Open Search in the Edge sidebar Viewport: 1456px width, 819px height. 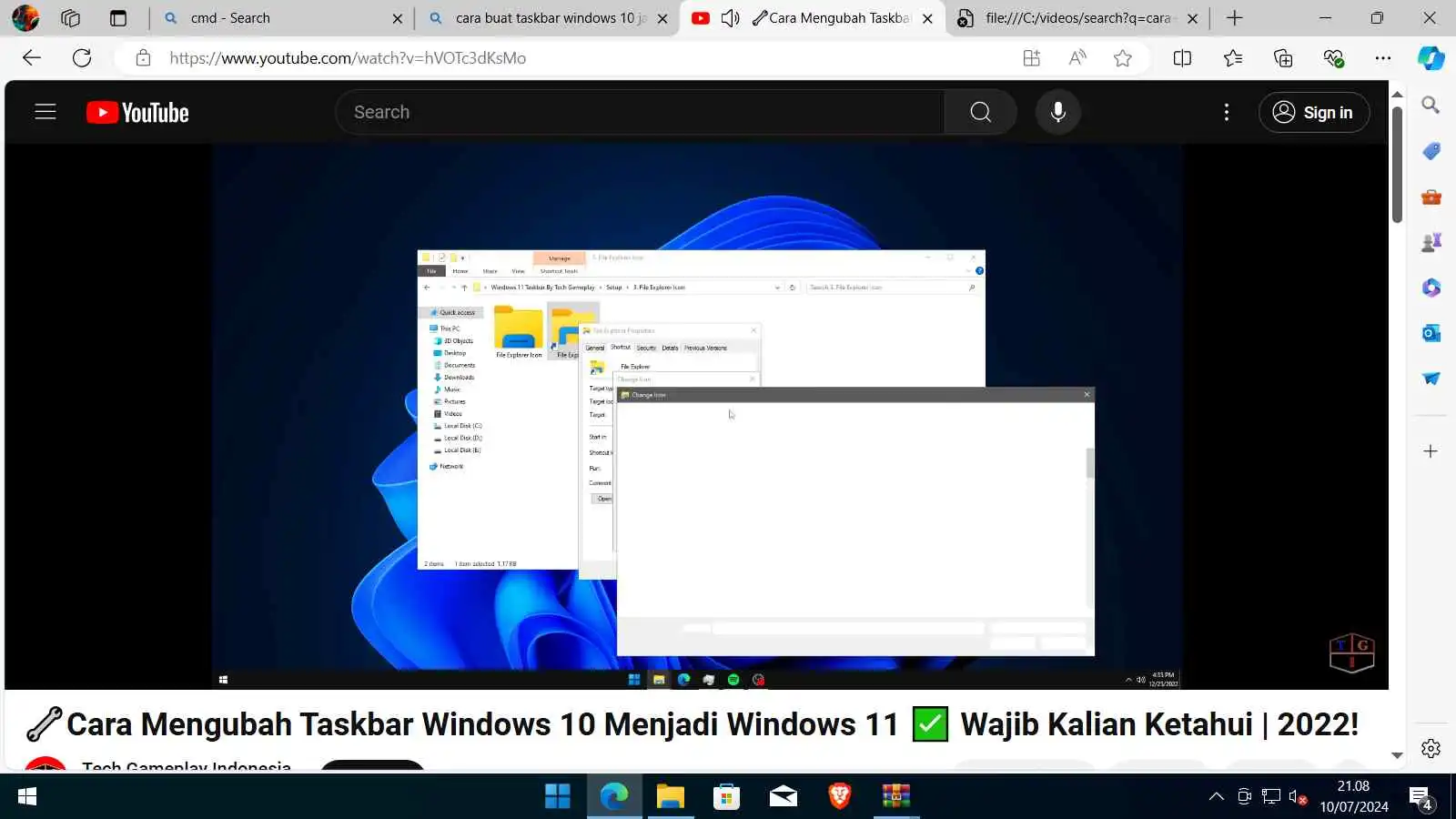click(1431, 106)
